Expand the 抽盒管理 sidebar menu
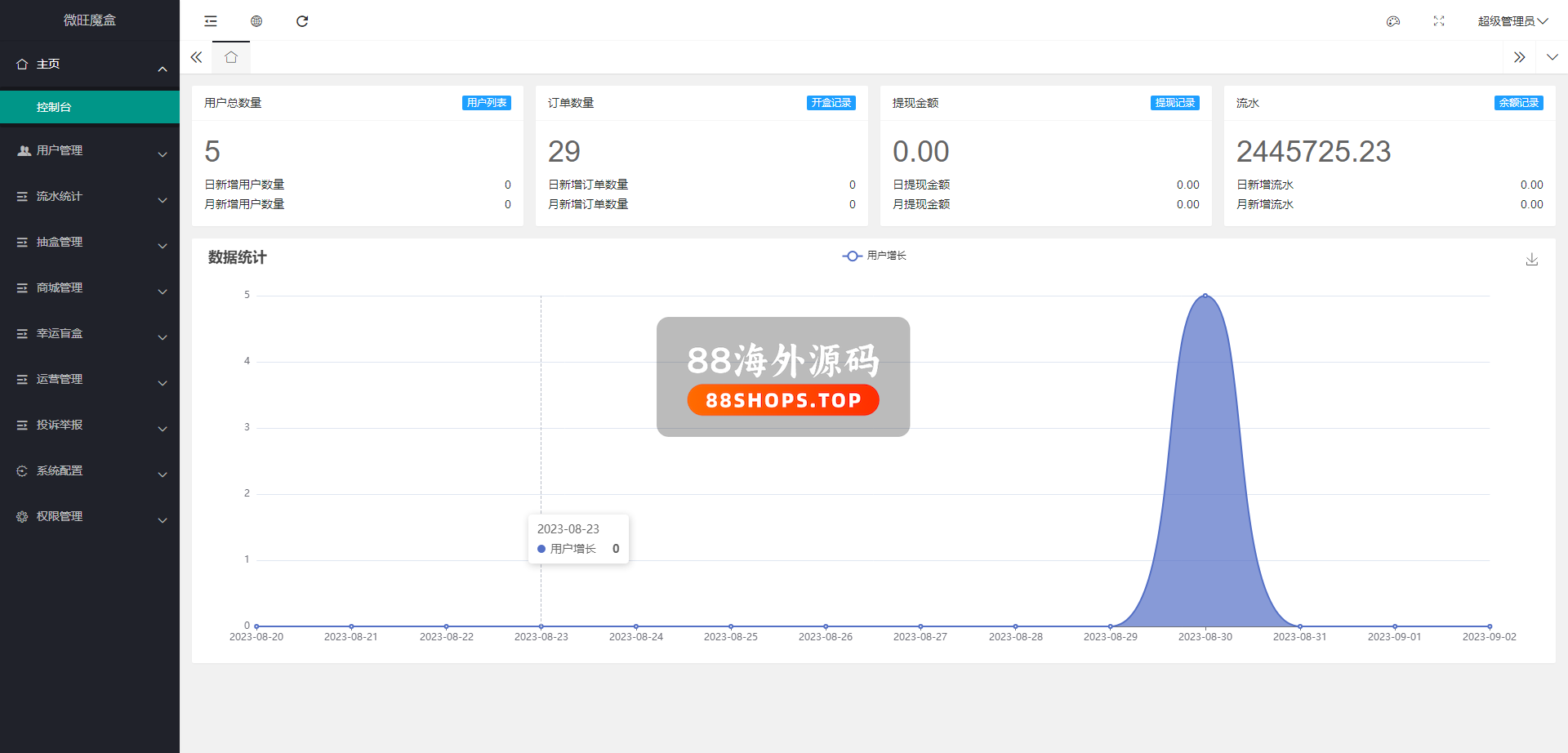The width and height of the screenshot is (1568, 753). 90,243
